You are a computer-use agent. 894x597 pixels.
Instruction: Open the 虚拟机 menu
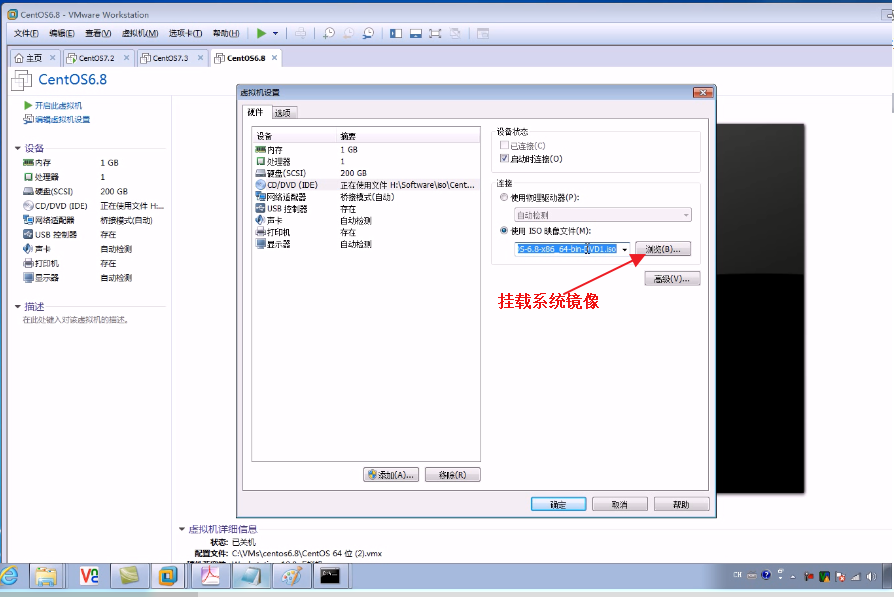click(140, 34)
